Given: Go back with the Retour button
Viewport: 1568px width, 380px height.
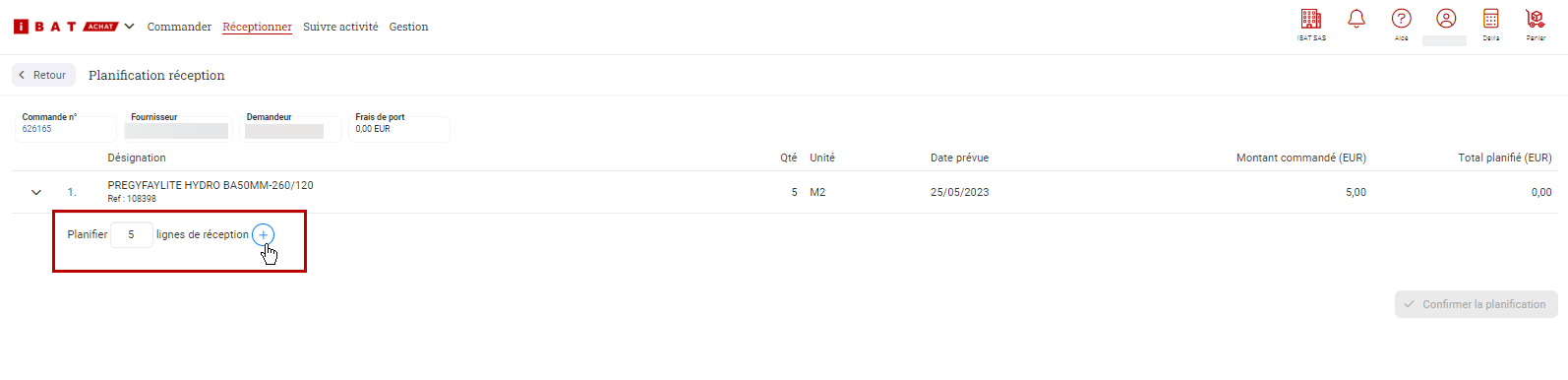Looking at the screenshot, I should [43, 75].
